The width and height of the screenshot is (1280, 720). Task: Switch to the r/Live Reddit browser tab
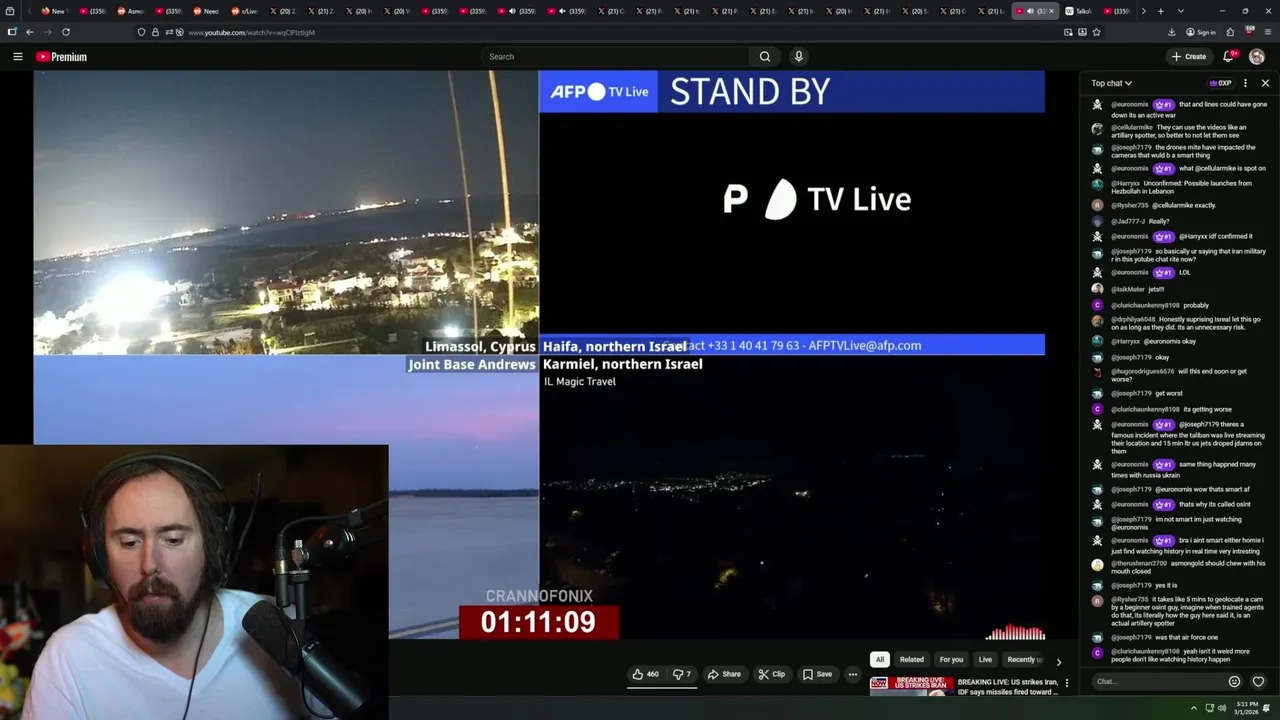pos(244,11)
